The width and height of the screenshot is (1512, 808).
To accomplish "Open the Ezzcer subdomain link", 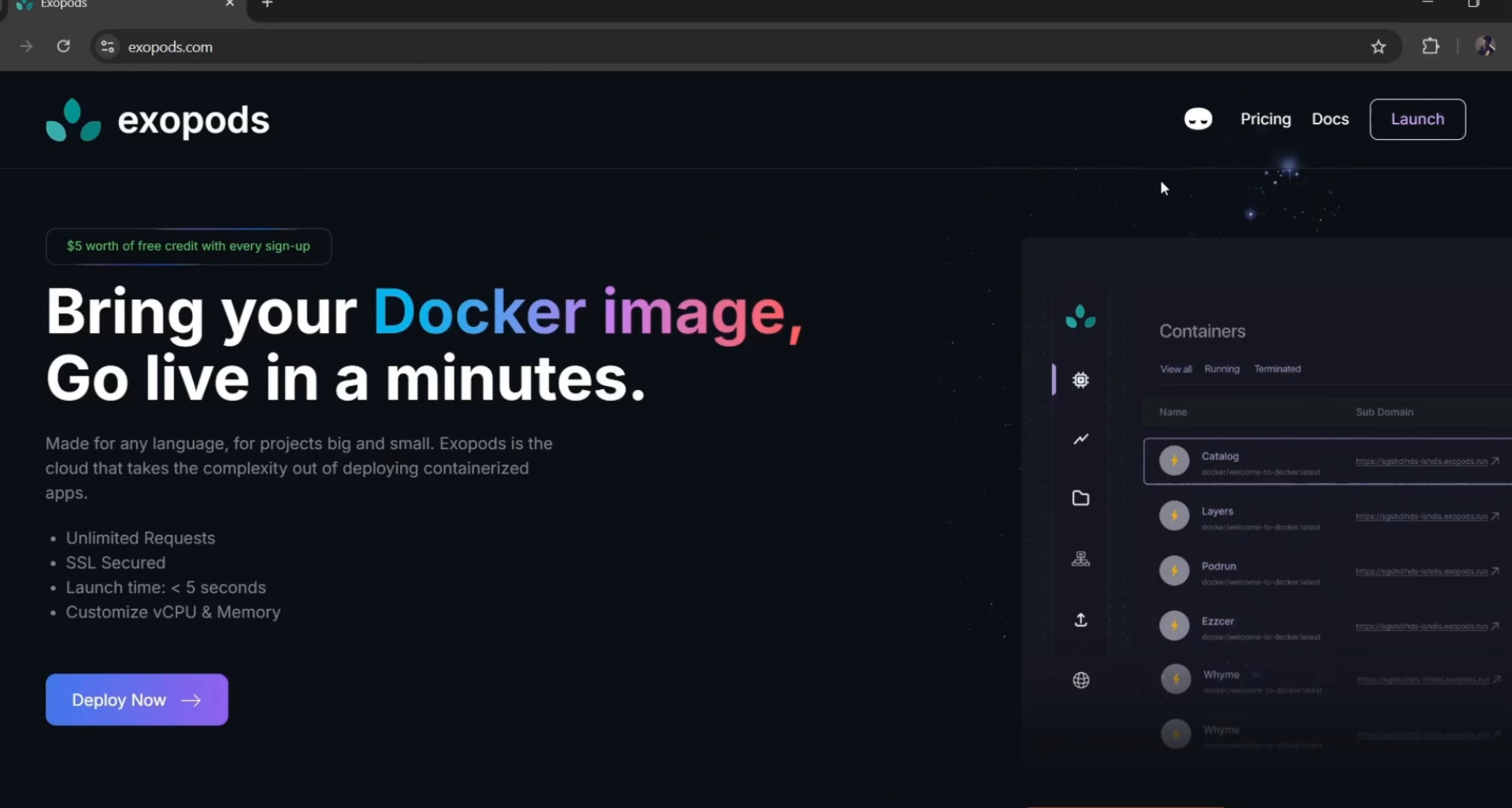I will point(1421,626).
